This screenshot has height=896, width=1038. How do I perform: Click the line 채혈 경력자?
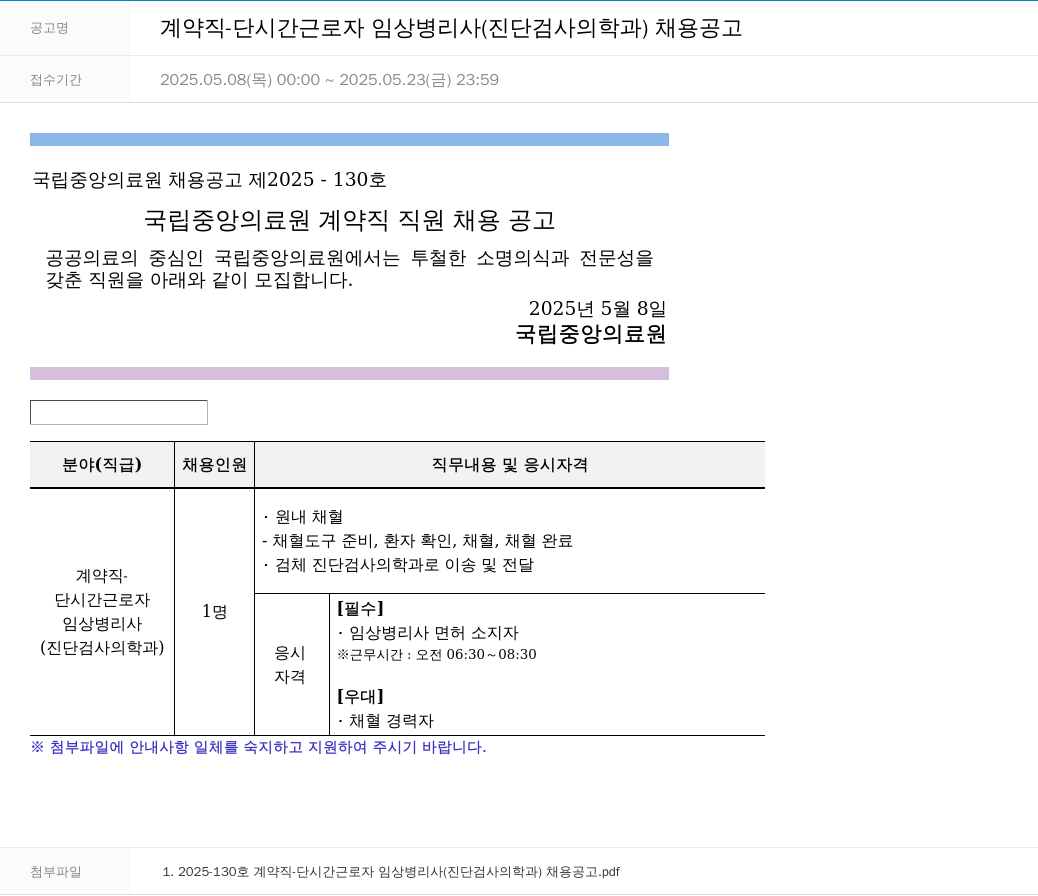tap(385, 721)
